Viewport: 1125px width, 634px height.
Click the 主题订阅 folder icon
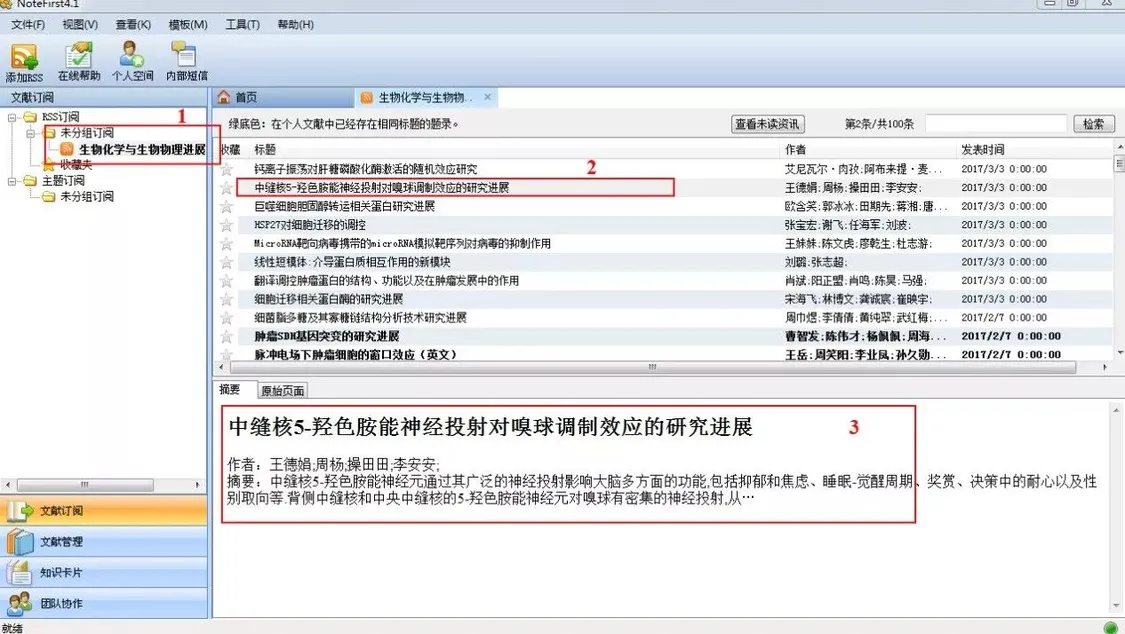pyautogui.click(x=29, y=180)
